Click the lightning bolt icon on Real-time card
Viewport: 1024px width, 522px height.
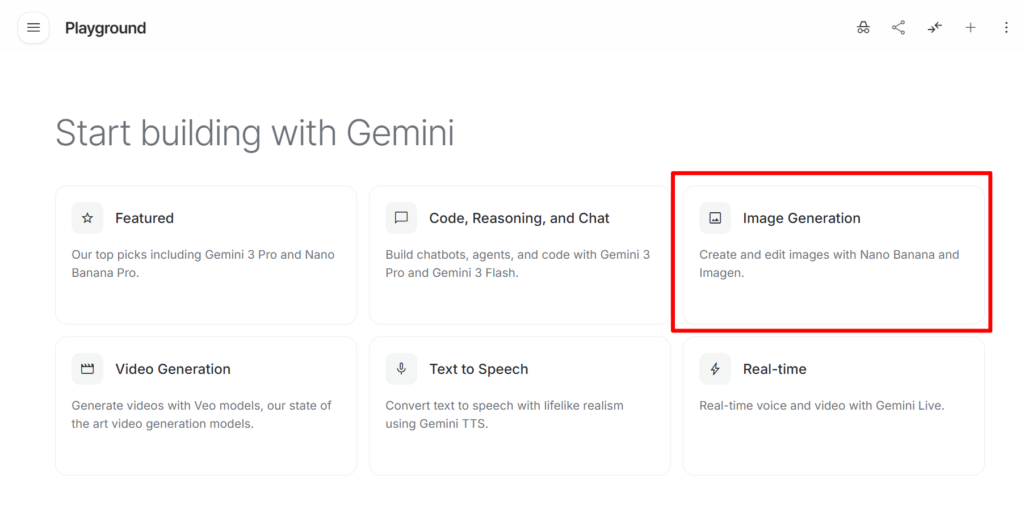(x=715, y=369)
